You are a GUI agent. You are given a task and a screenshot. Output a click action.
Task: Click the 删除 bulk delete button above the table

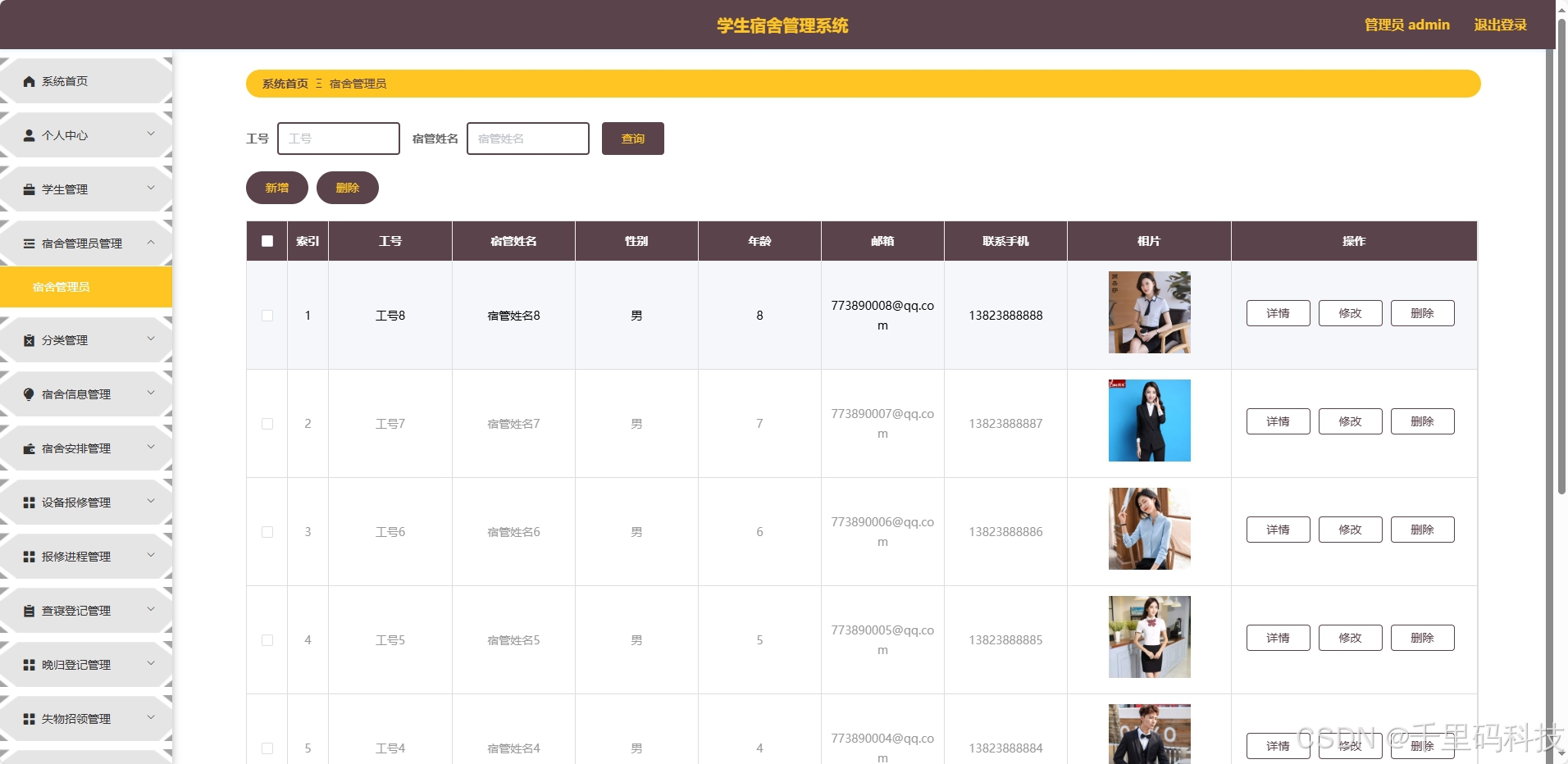tap(348, 188)
